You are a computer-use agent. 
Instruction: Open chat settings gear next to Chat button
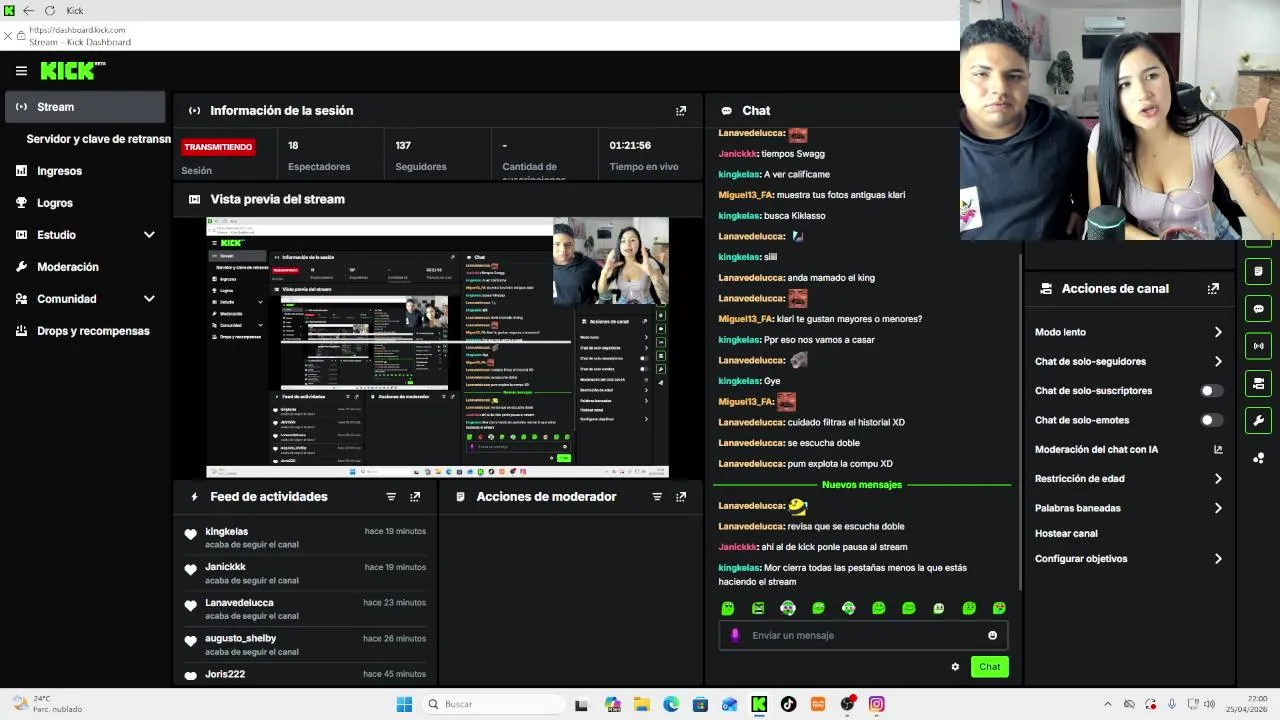click(955, 667)
